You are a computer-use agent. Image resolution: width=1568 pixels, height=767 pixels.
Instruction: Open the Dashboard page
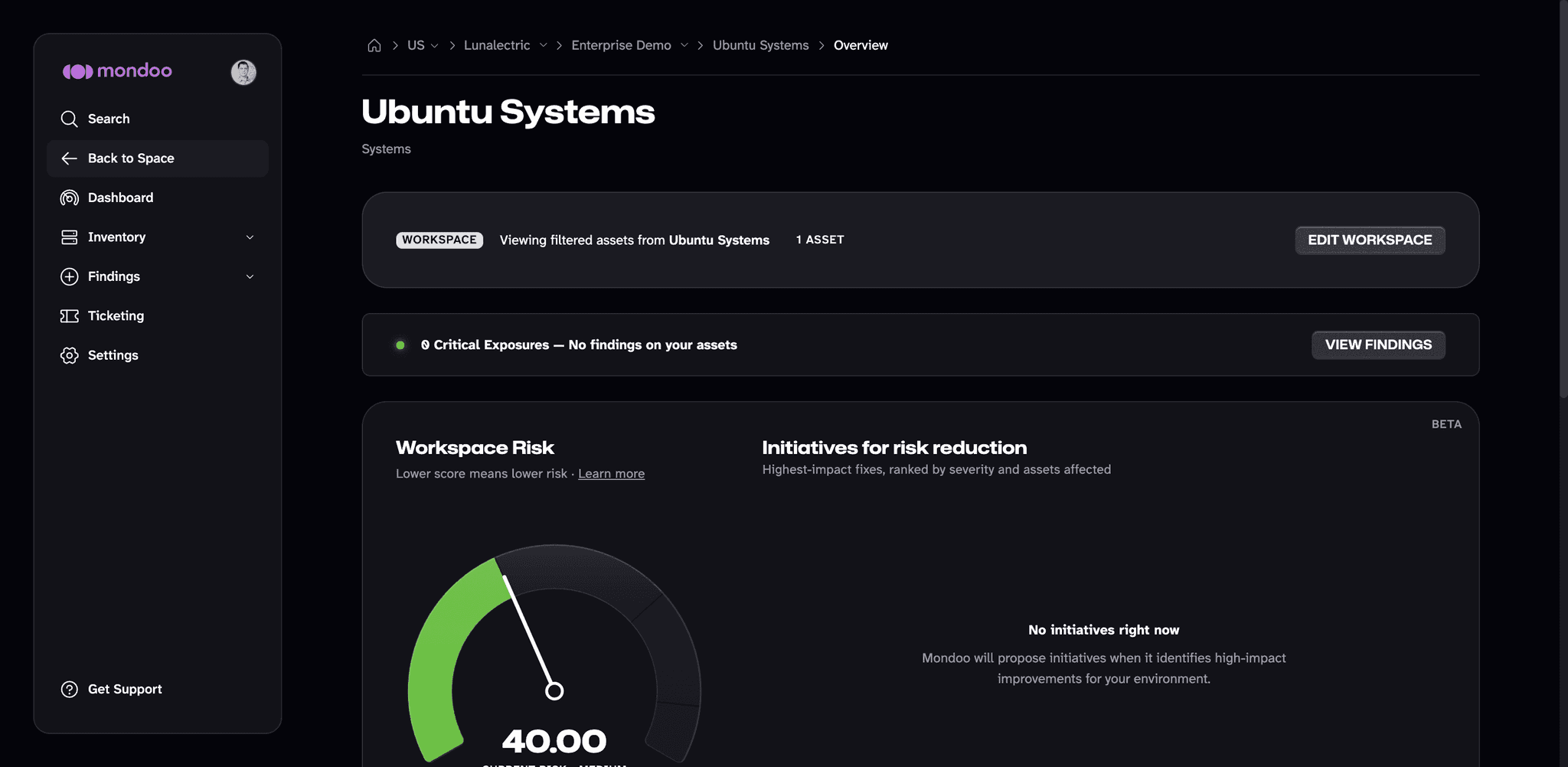point(157,197)
